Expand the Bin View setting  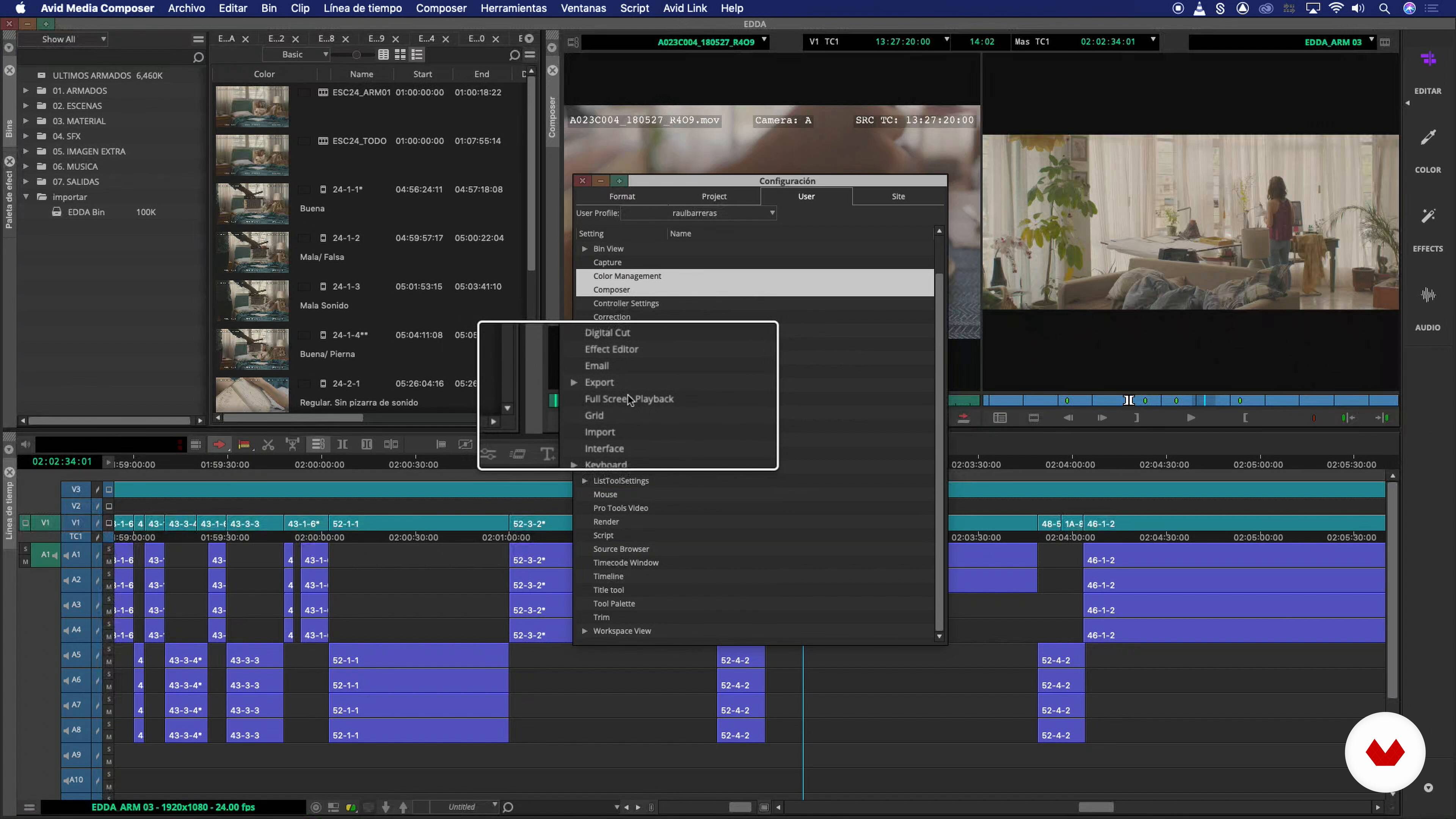(584, 249)
